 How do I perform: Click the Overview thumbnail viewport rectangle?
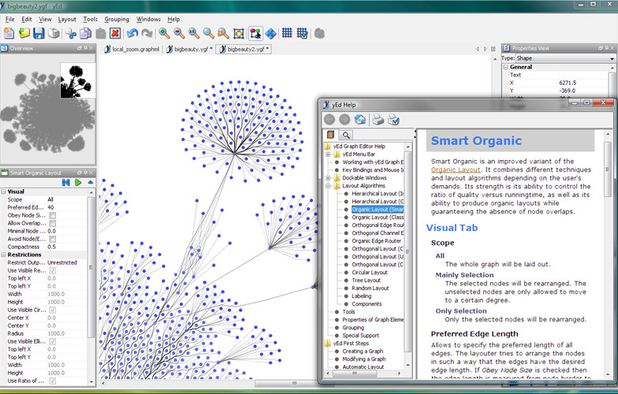coord(78,81)
